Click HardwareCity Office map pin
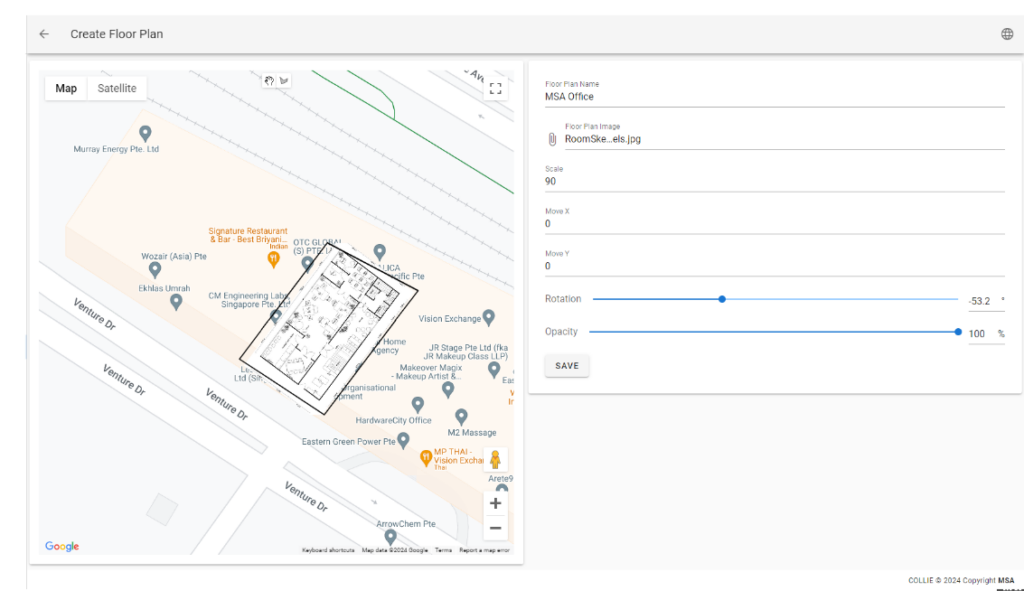This screenshot has width=1024, height=591. click(x=417, y=405)
